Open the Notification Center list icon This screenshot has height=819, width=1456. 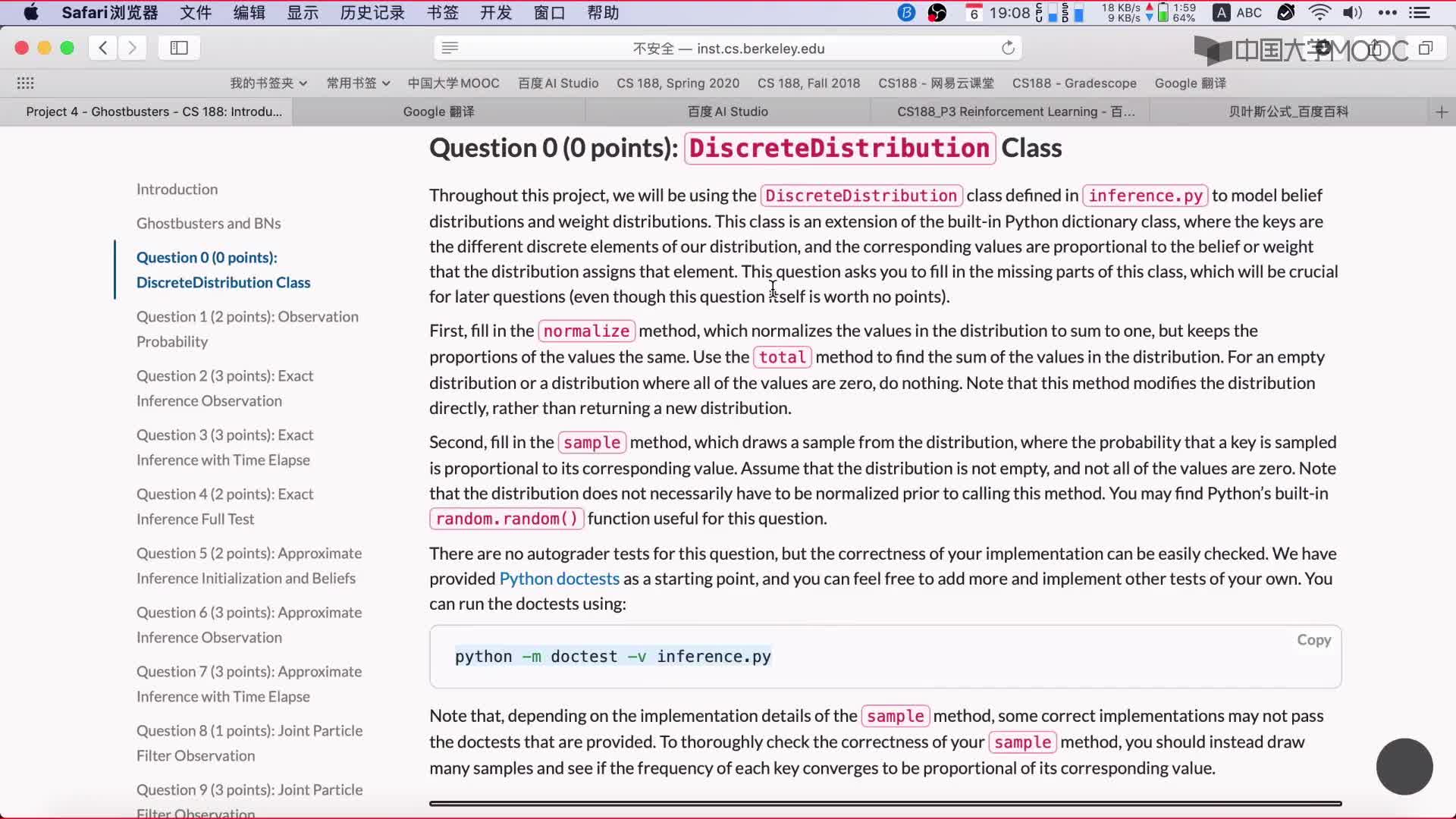pos(1419,13)
